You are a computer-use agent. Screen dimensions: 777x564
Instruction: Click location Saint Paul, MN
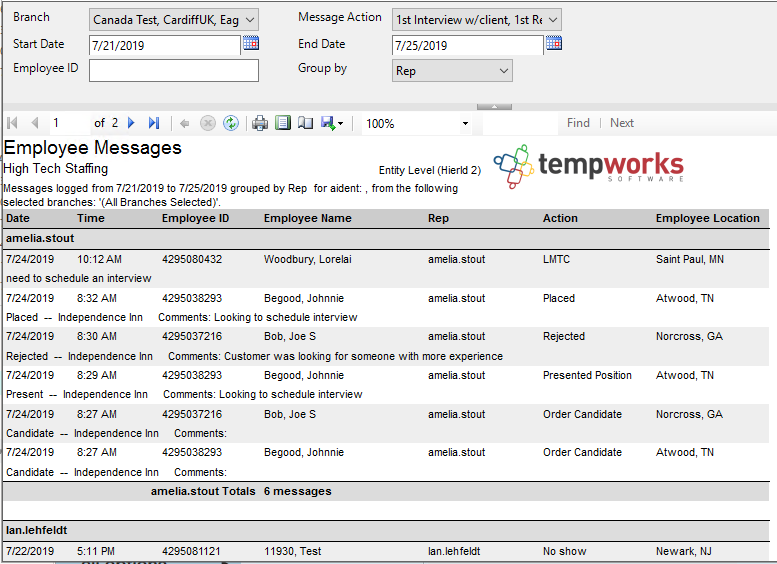(690, 259)
